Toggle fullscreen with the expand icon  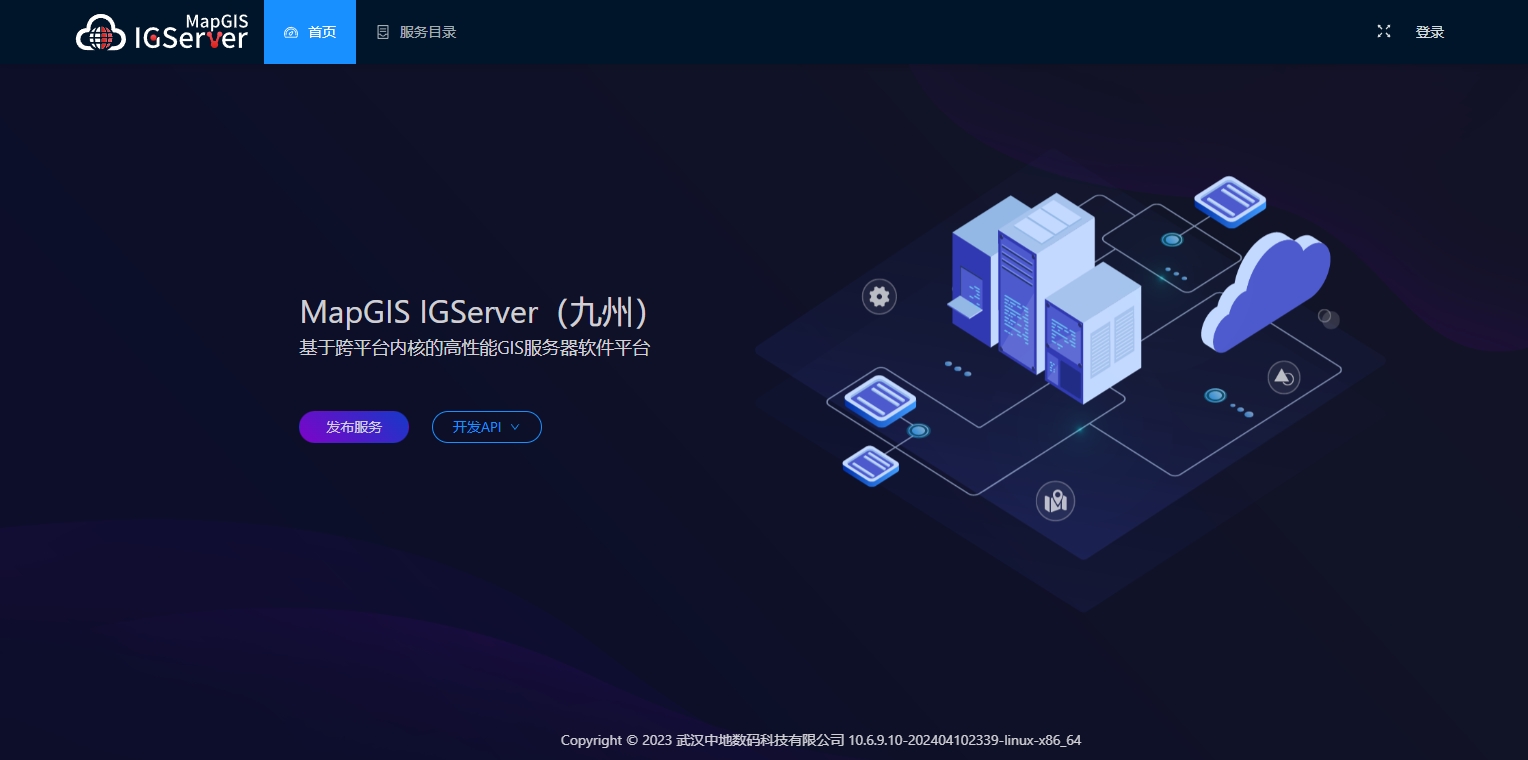[1384, 31]
